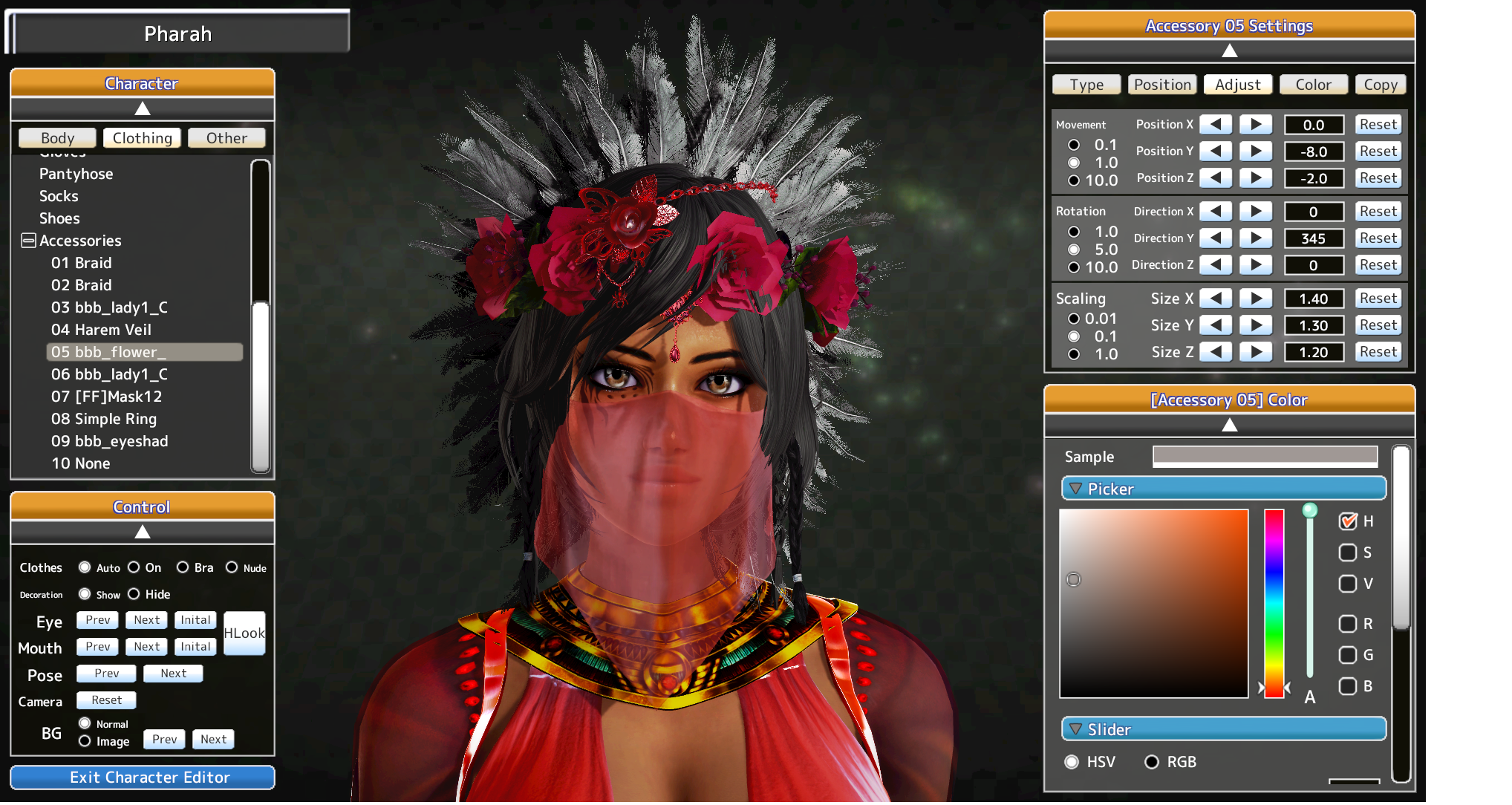
Task: Enable the V channel checkbox
Action: pos(1348,584)
